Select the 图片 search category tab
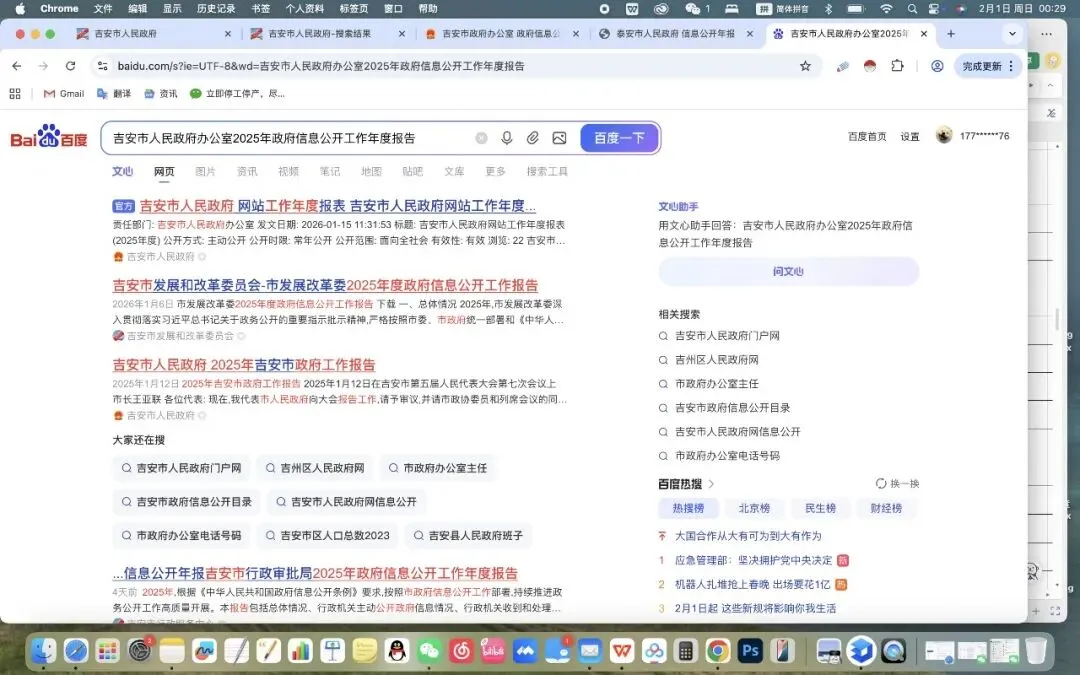The width and height of the screenshot is (1080, 675). click(205, 171)
